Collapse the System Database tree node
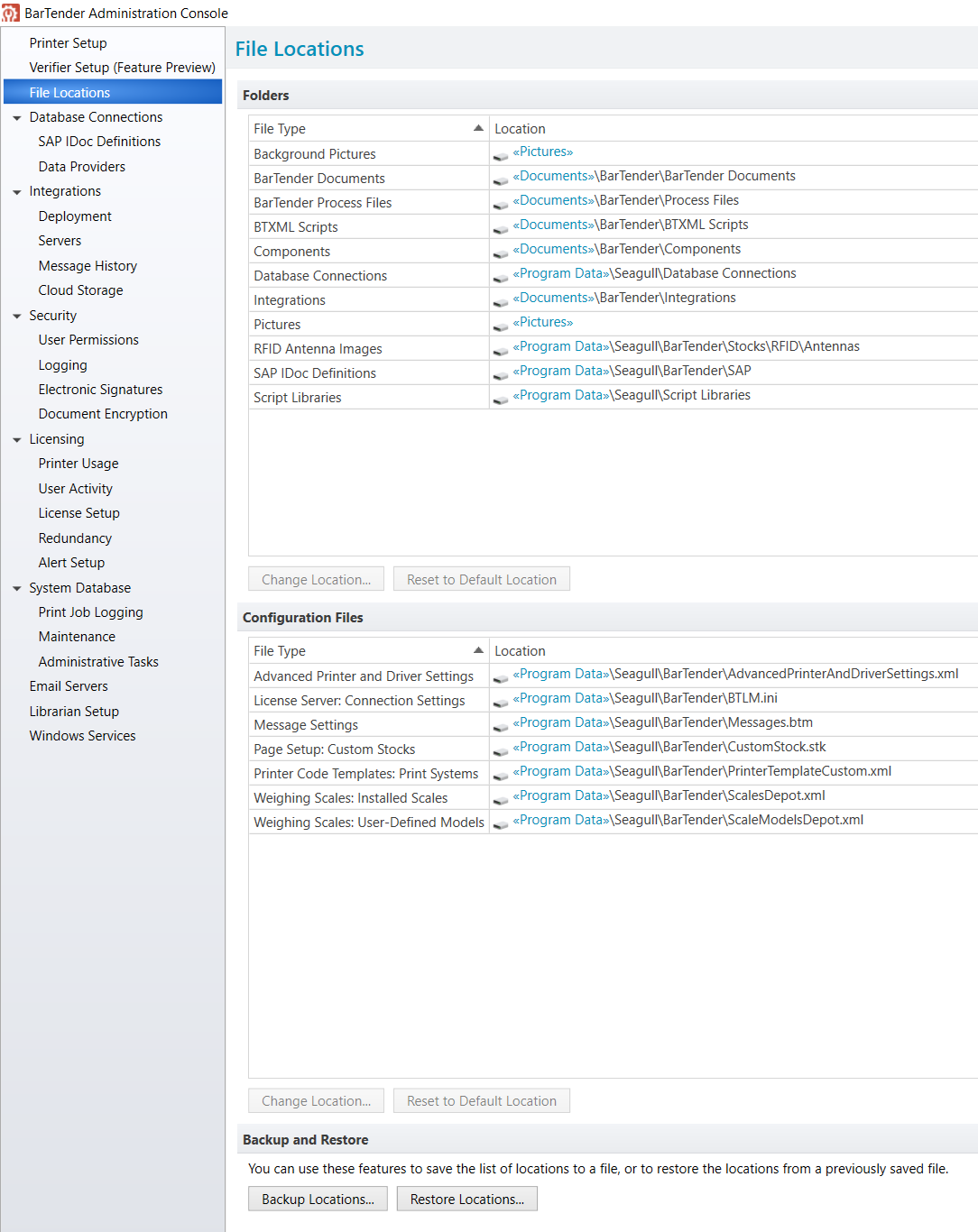This screenshot has width=978, height=1232. pos(16,589)
